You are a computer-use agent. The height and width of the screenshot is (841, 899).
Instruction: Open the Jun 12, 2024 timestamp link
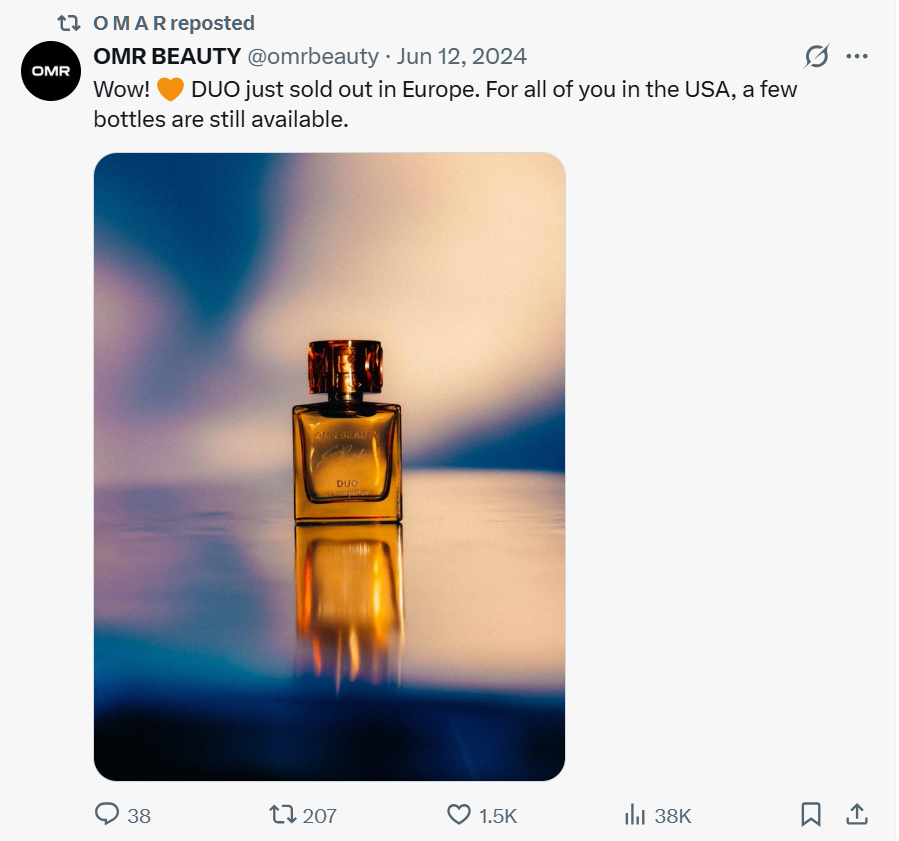pyautogui.click(x=461, y=56)
